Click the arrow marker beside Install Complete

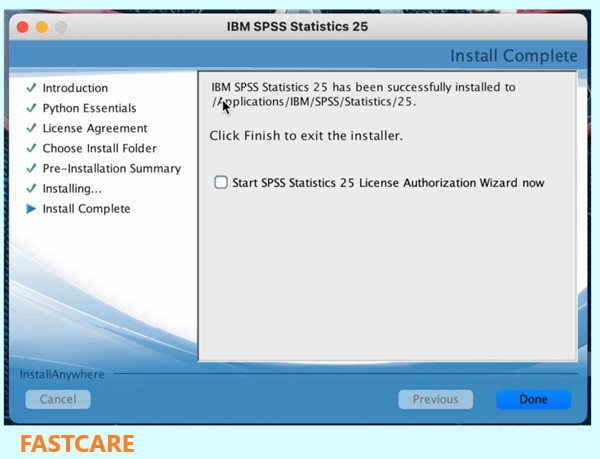point(31,208)
